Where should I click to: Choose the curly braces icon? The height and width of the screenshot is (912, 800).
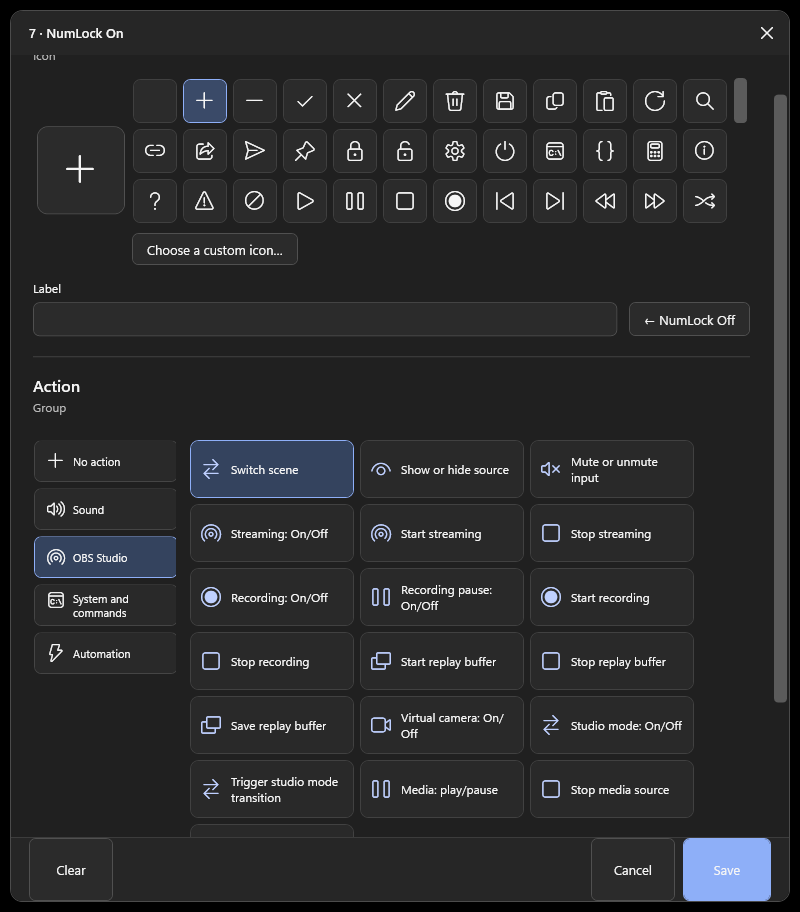pyautogui.click(x=605, y=151)
